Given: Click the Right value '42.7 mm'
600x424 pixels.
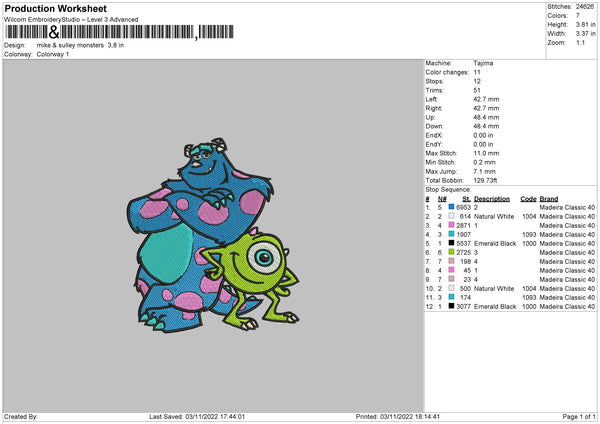Looking at the screenshot, I should coord(486,108).
